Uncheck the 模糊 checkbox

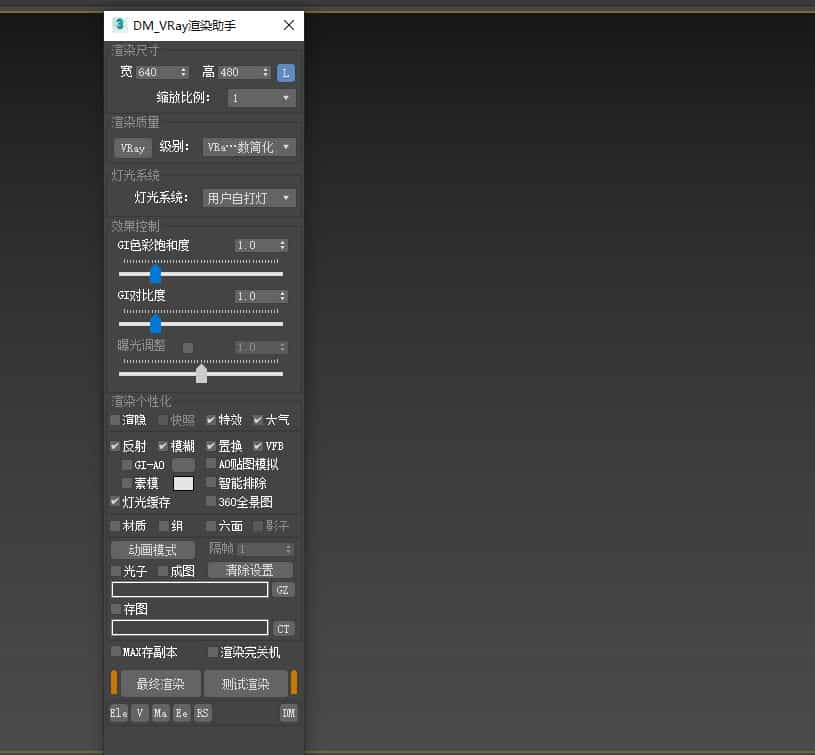[x=163, y=446]
